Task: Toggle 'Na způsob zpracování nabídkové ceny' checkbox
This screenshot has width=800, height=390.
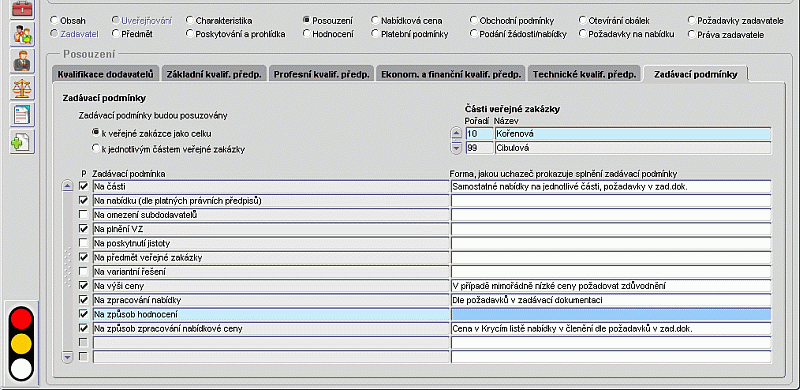Action: pyautogui.click(x=84, y=328)
